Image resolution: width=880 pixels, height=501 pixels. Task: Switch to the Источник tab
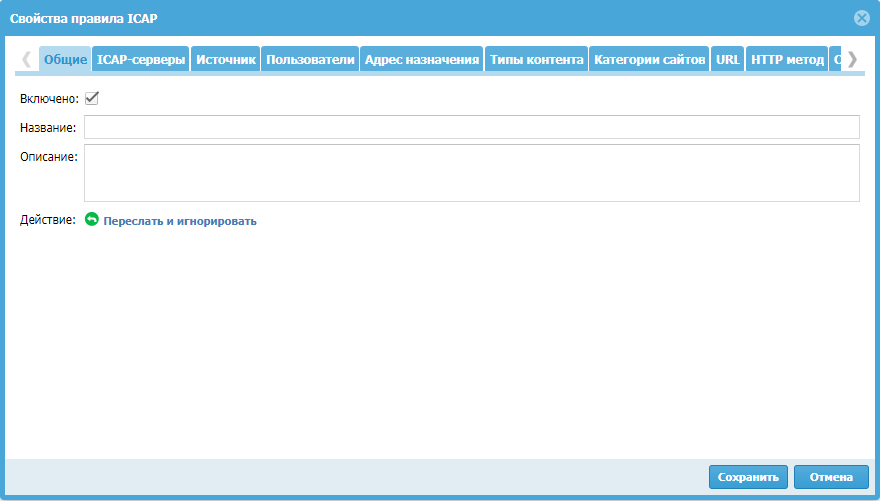coord(226,59)
